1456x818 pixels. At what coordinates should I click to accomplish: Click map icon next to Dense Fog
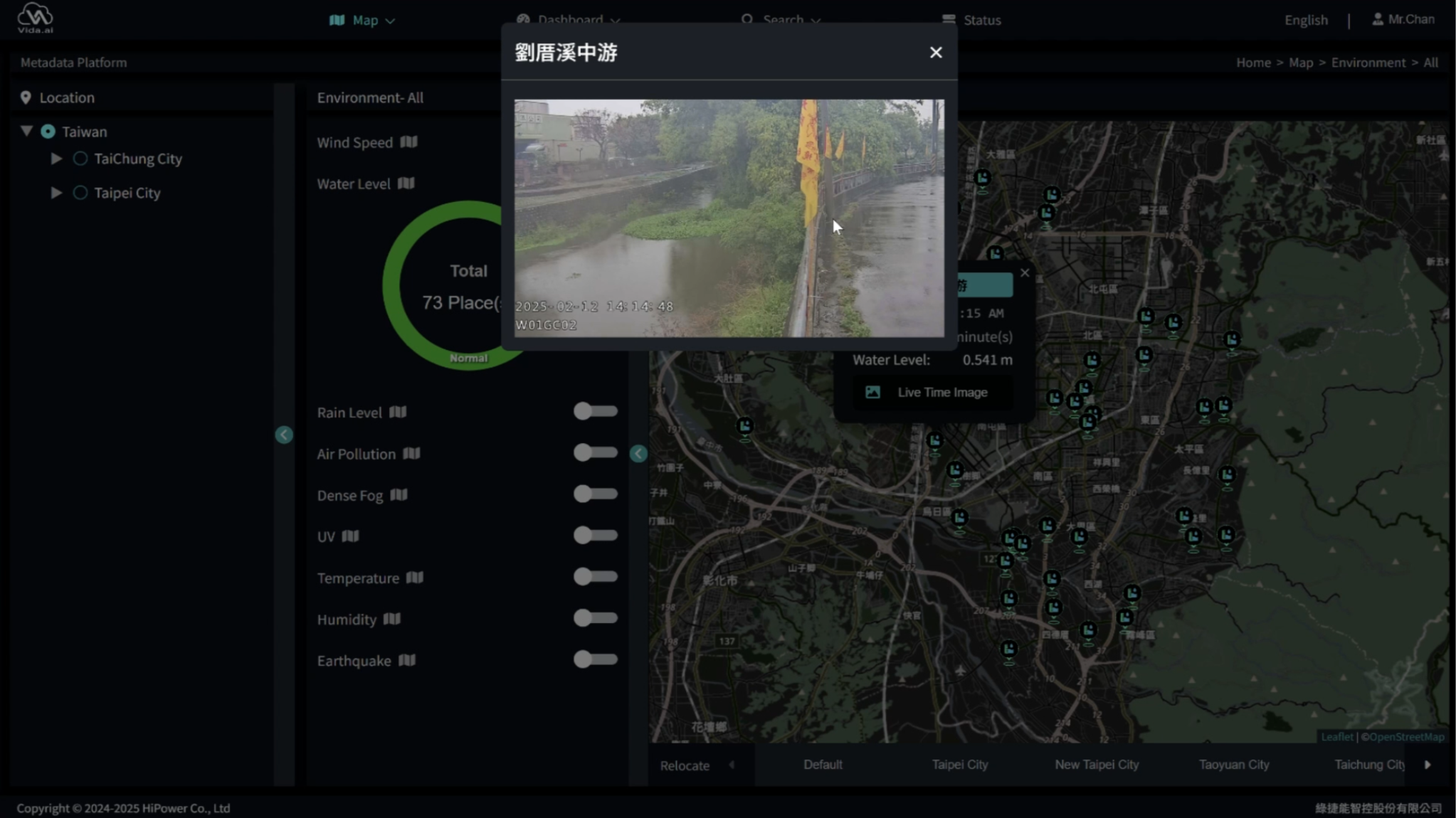pos(399,494)
